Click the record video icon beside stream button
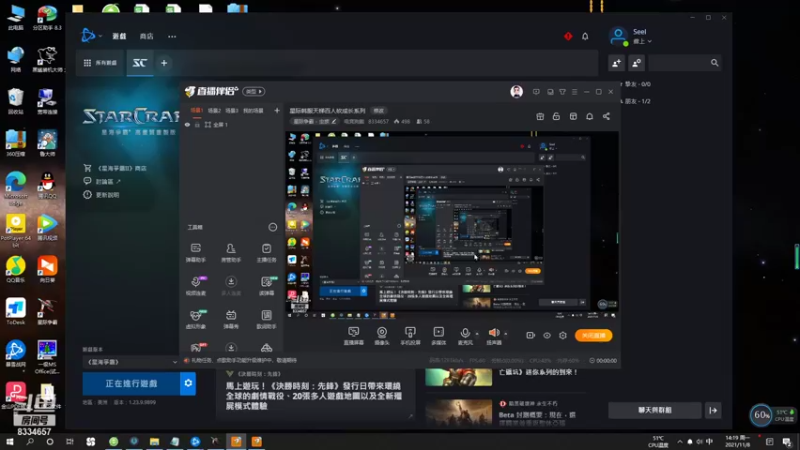800x450 pixels. click(530, 335)
